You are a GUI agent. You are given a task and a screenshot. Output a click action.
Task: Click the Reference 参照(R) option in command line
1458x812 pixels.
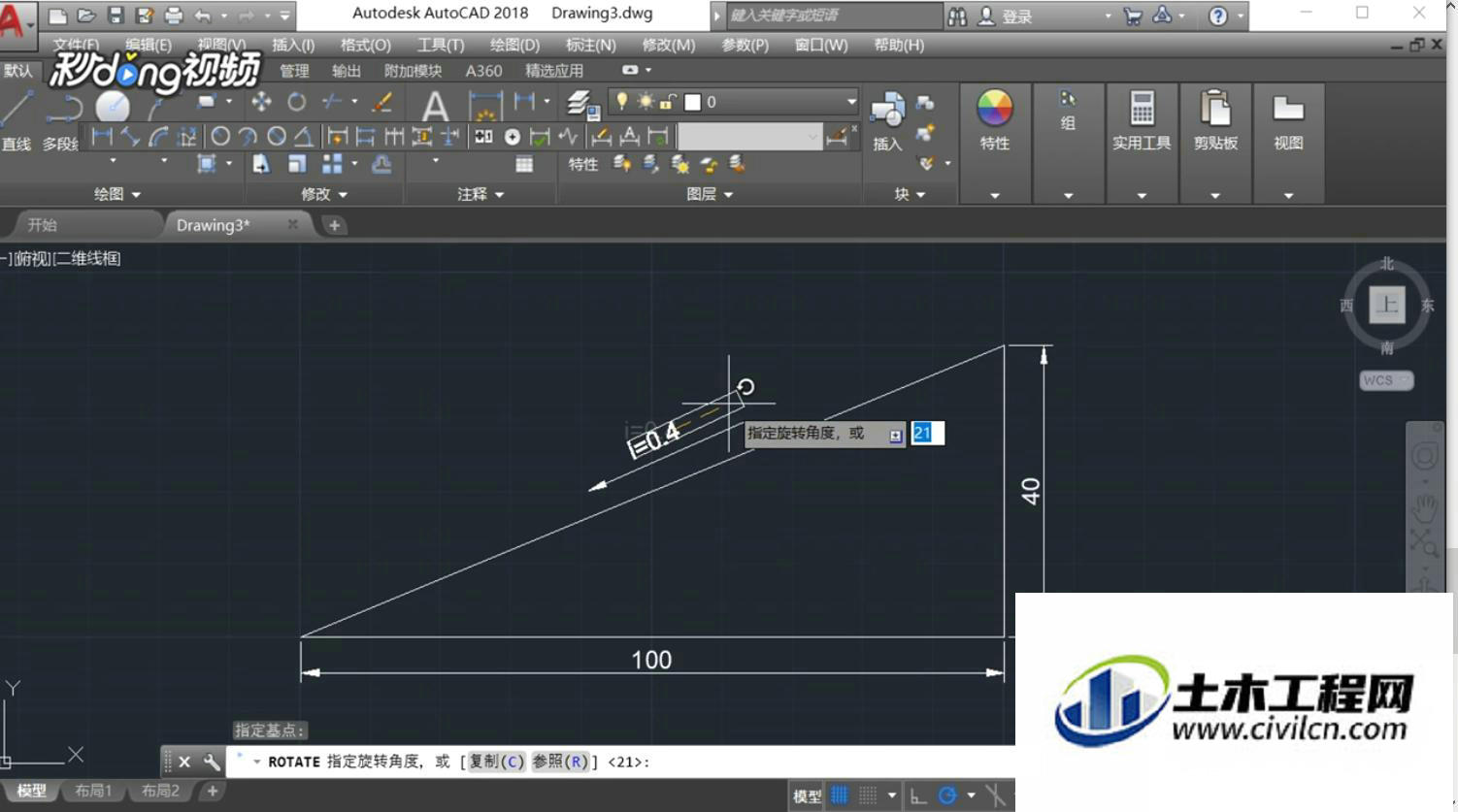click(560, 762)
